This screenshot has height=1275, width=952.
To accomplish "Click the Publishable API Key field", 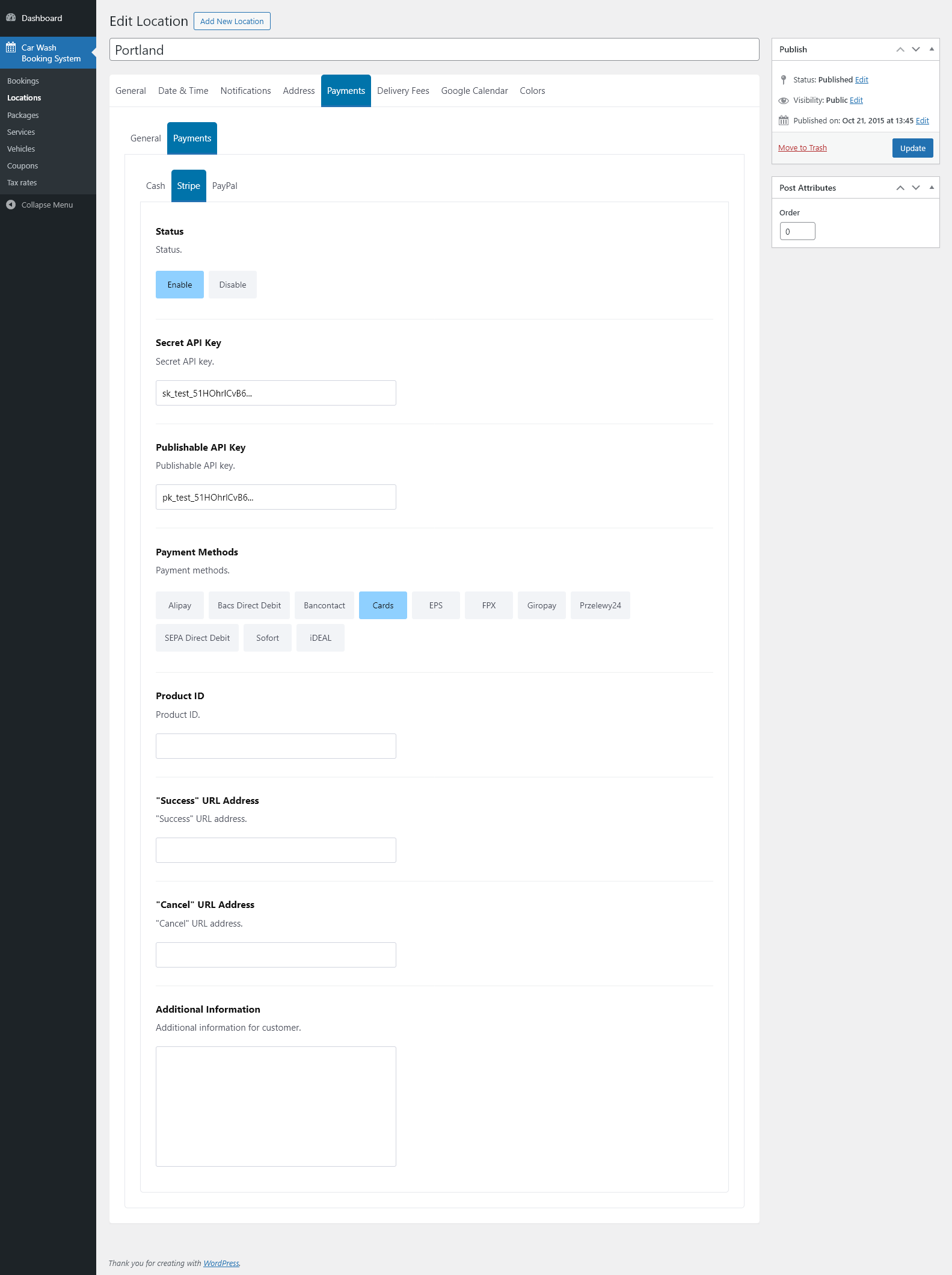I will 276,497.
